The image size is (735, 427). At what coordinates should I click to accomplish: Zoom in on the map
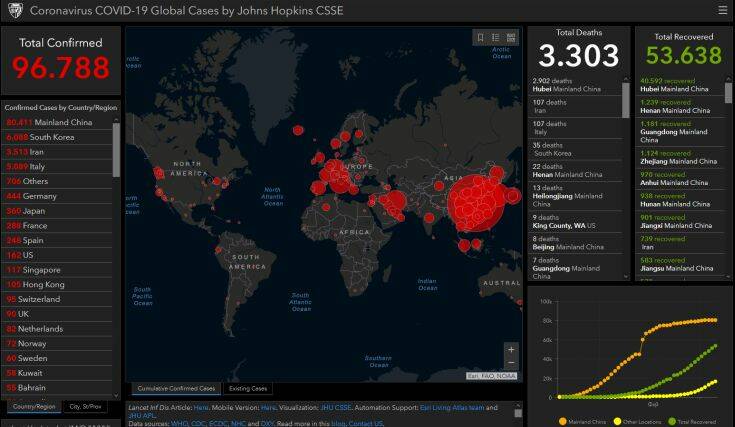click(x=512, y=351)
